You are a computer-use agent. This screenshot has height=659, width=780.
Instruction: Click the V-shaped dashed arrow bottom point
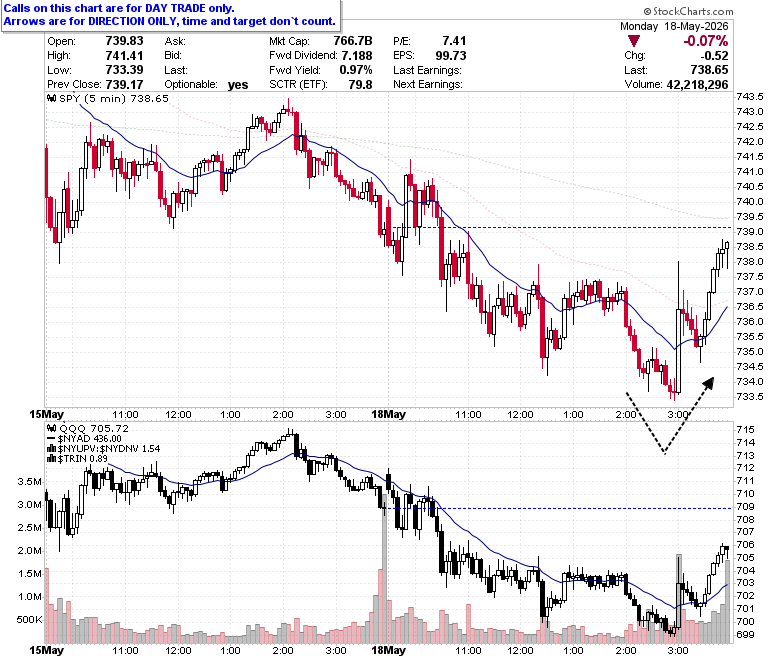665,453
